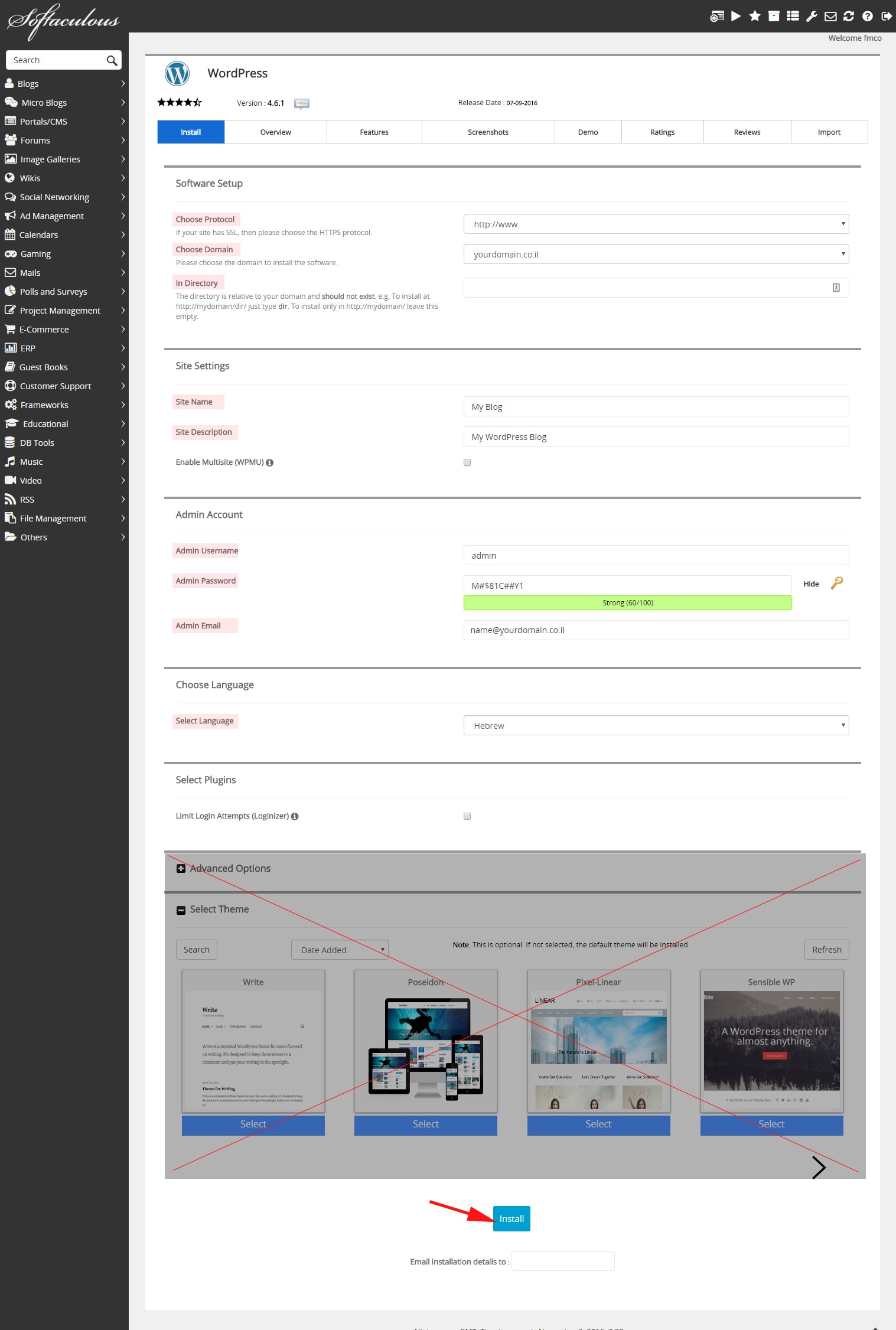Tick the Limit Login Attempts (Loginizer) checkbox
This screenshot has height=1330, width=896.
tap(467, 816)
